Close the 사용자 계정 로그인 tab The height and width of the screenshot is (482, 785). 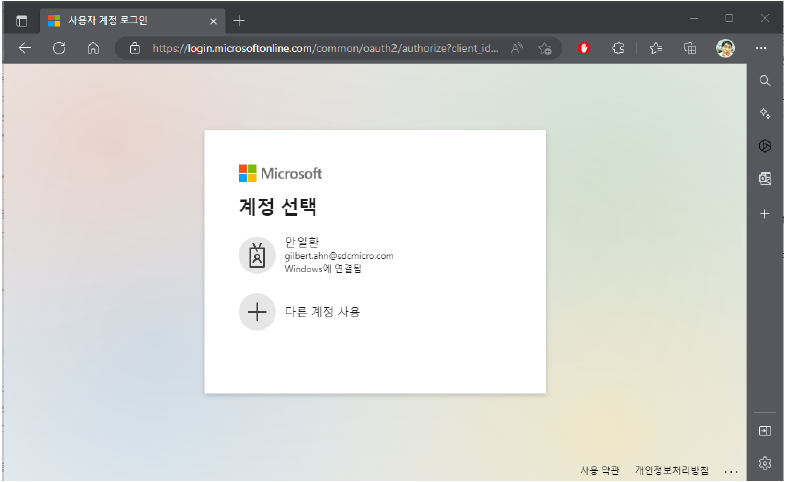click(x=213, y=20)
